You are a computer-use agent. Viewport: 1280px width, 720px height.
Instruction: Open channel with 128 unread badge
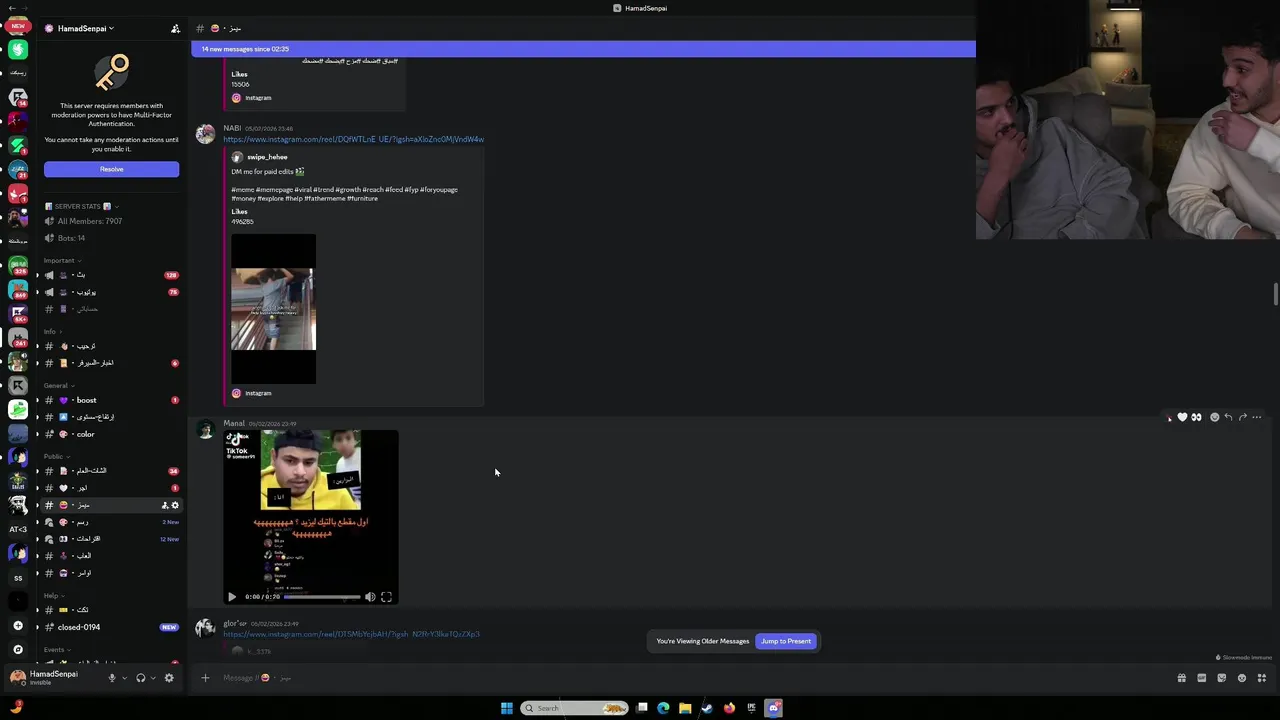point(110,275)
